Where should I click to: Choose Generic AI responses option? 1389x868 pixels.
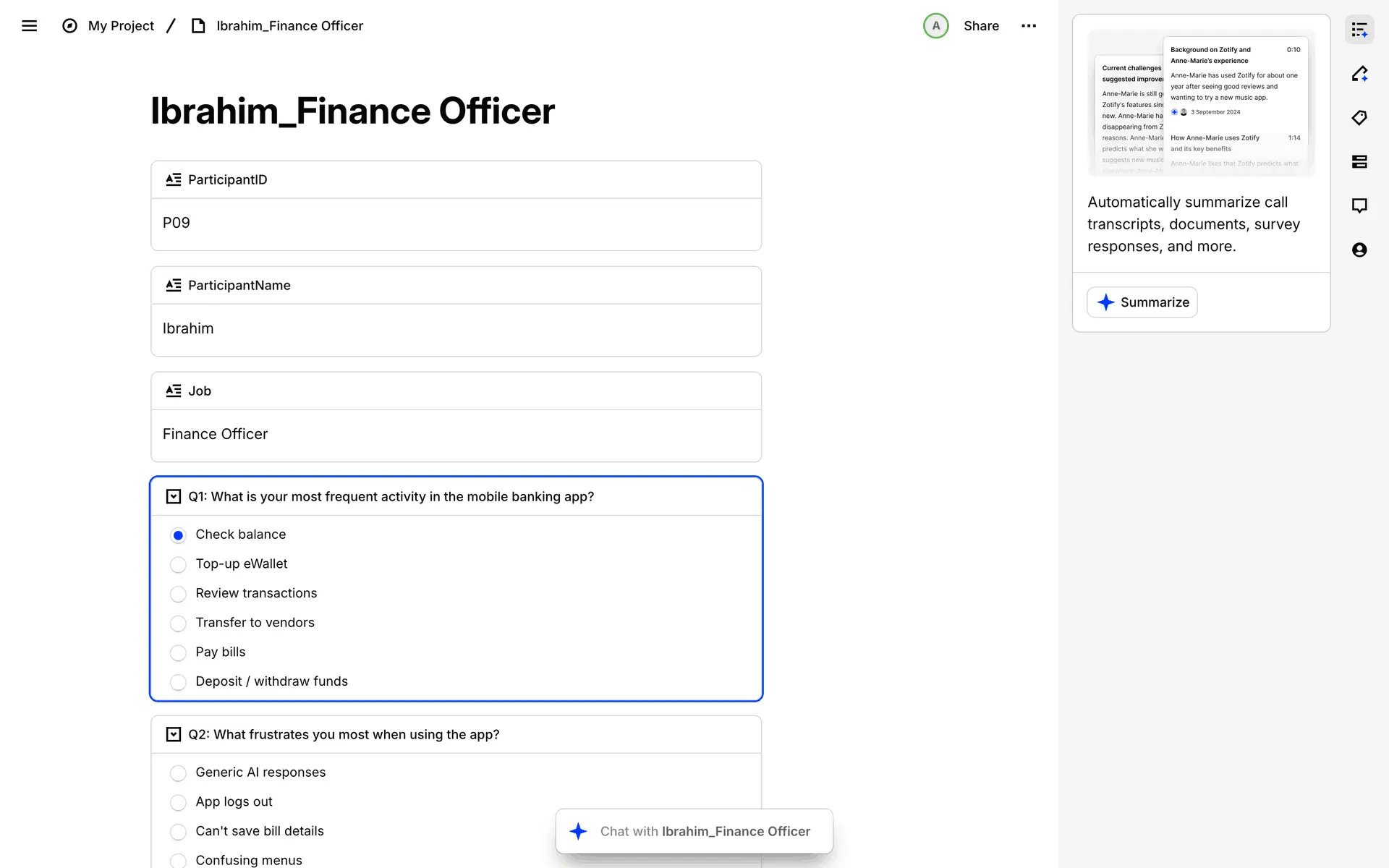(178, 773)
